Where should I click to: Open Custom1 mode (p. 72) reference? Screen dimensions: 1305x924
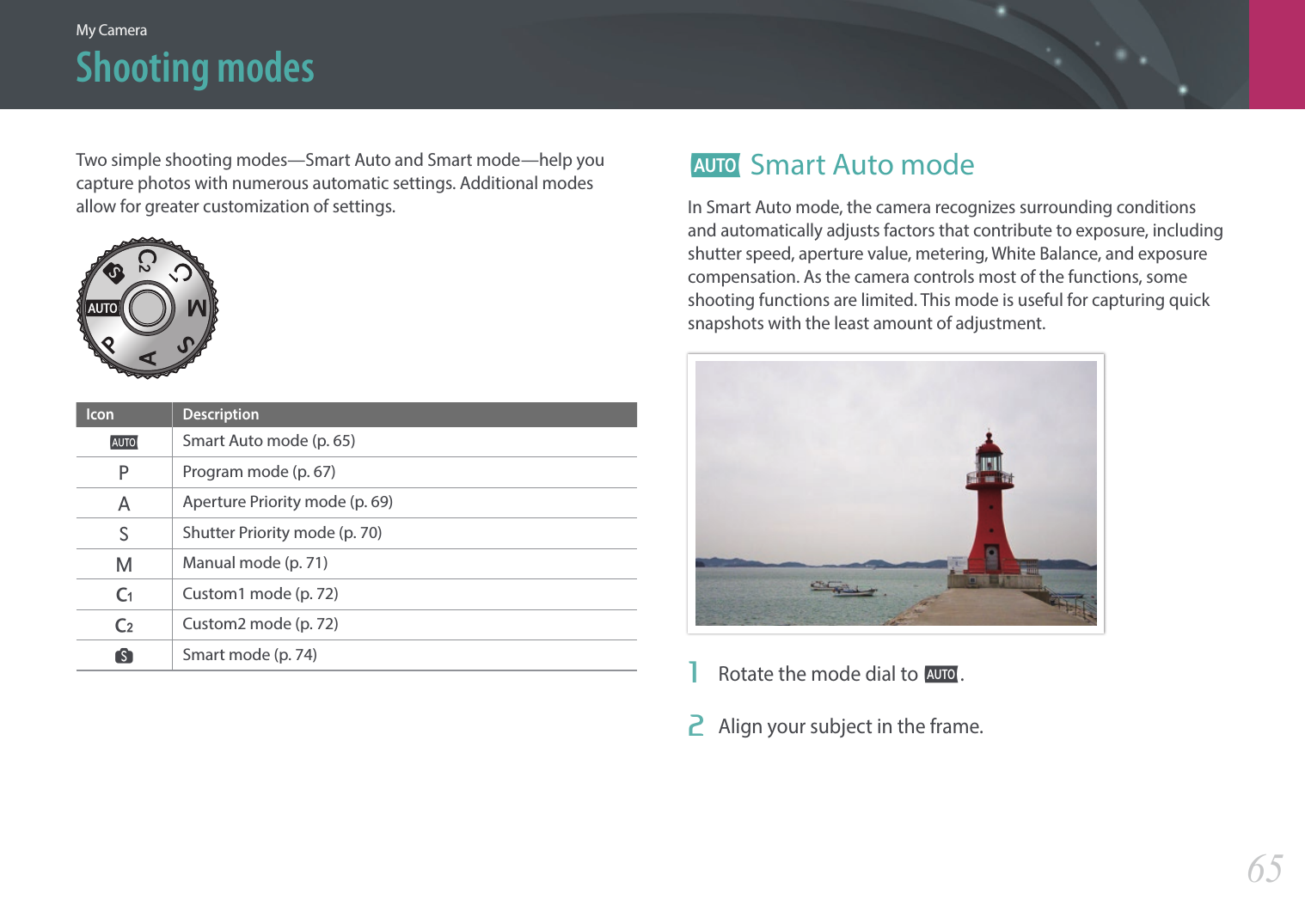click(260, 594)
